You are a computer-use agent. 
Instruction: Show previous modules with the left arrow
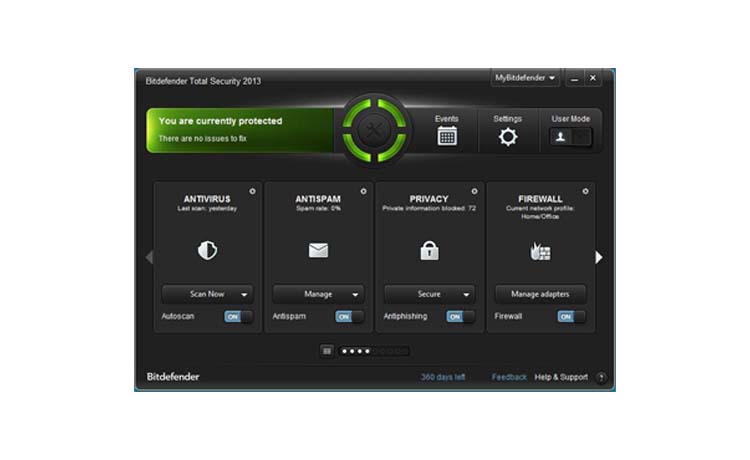[149, 257]
